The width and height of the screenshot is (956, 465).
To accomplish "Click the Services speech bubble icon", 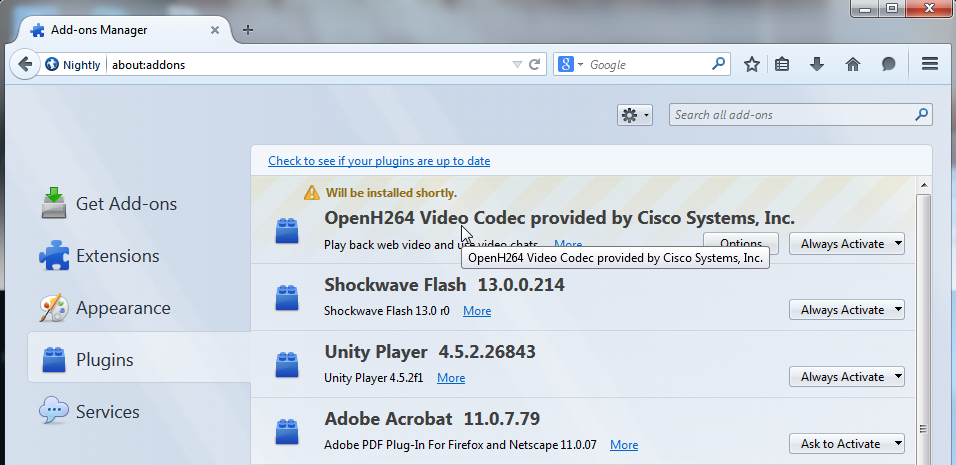I will [54, 411].
